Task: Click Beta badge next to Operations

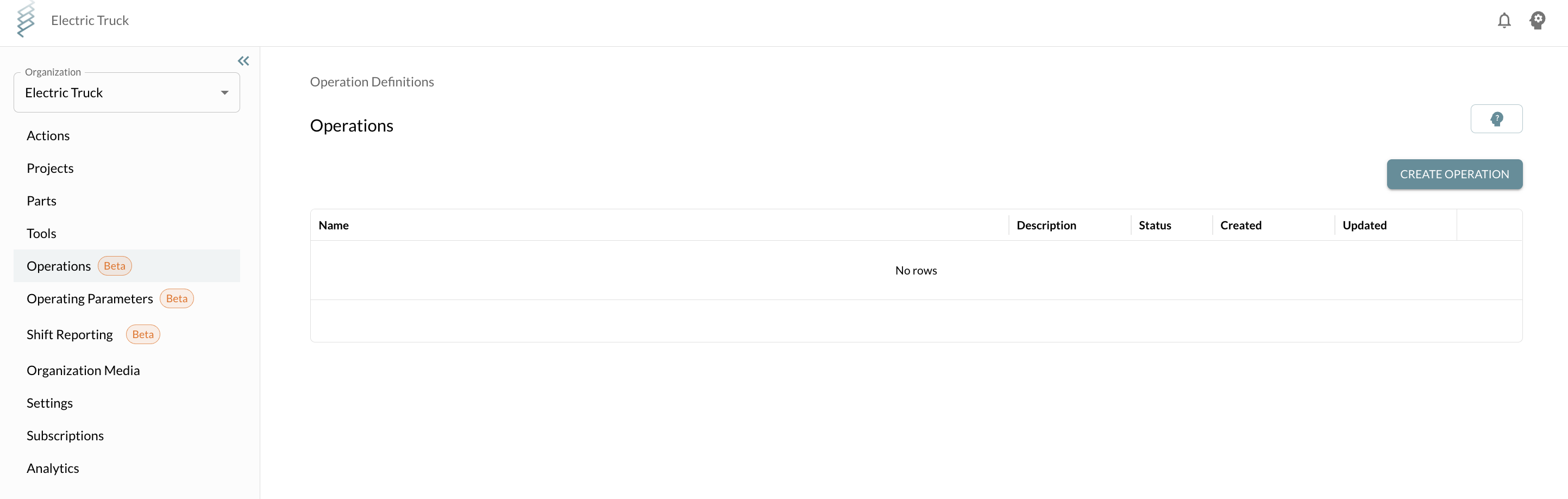Action: point(115,266)
